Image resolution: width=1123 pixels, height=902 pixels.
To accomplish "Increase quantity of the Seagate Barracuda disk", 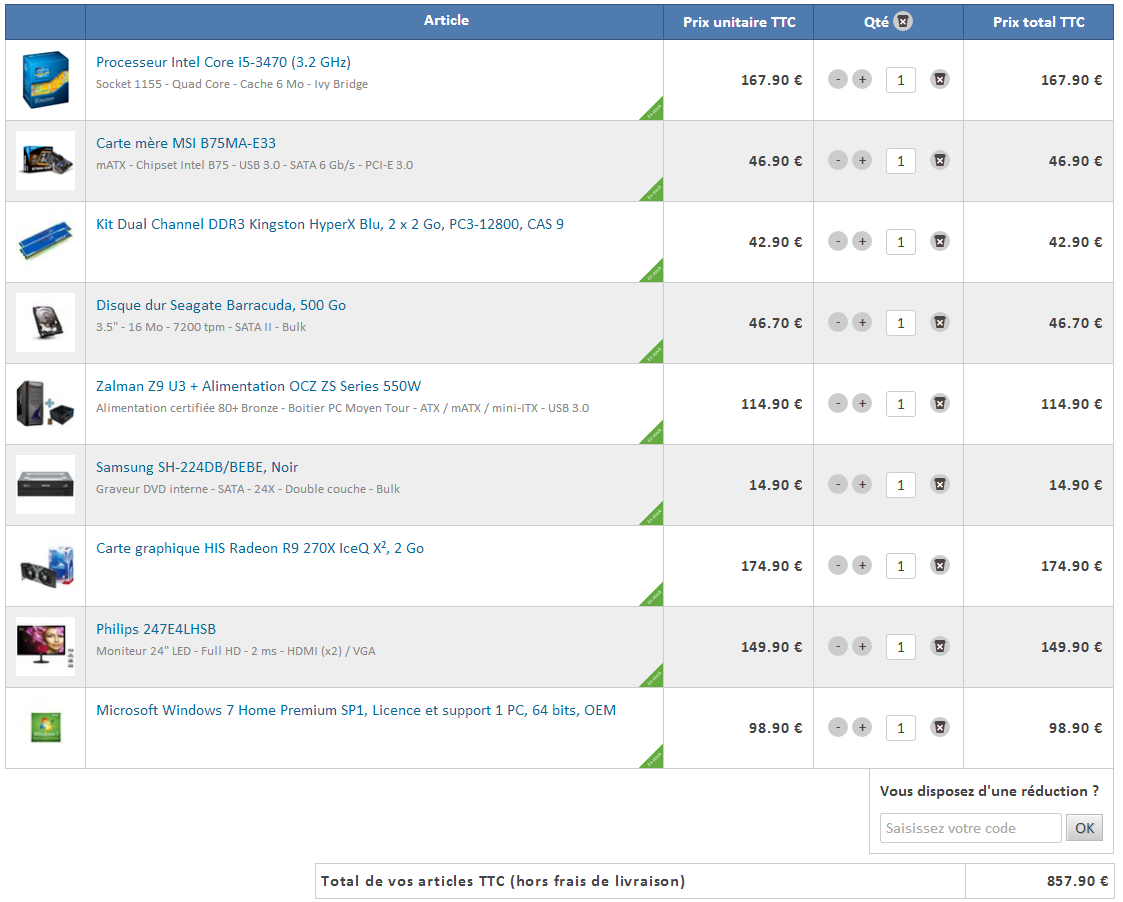I will pyautogui.click(x=862, y=322).
